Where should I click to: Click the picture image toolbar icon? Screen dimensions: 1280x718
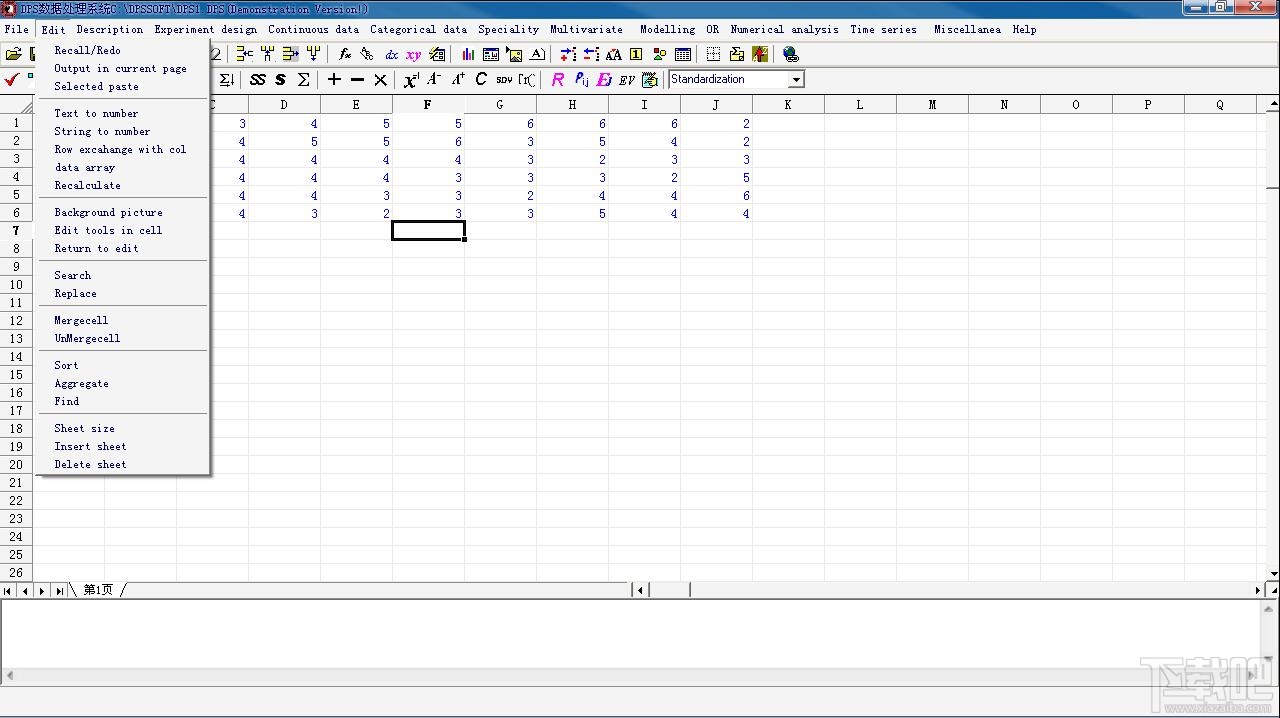point(514,54)
